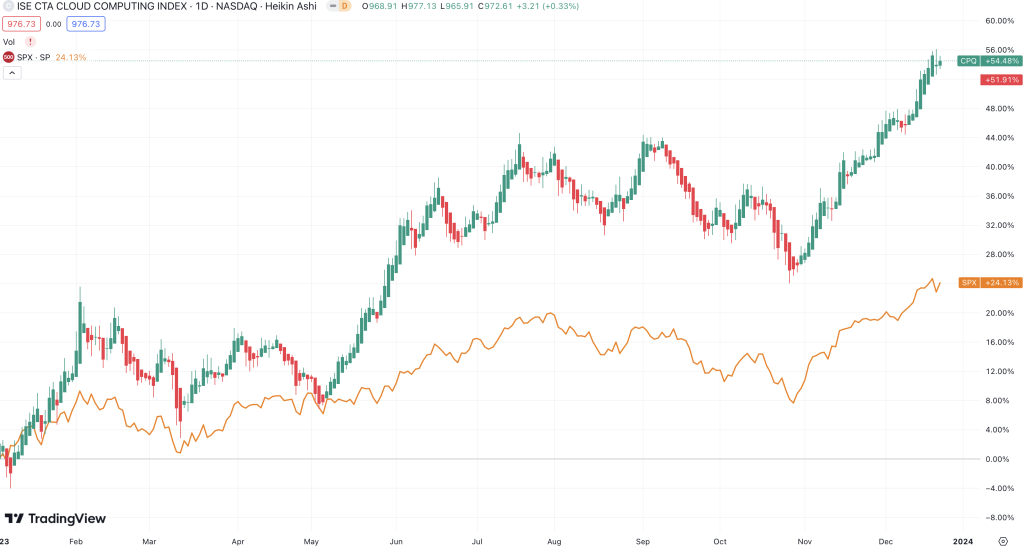
Task: Click the +3.21 (+0.33%) change value
Action: (x=547, y=6)
